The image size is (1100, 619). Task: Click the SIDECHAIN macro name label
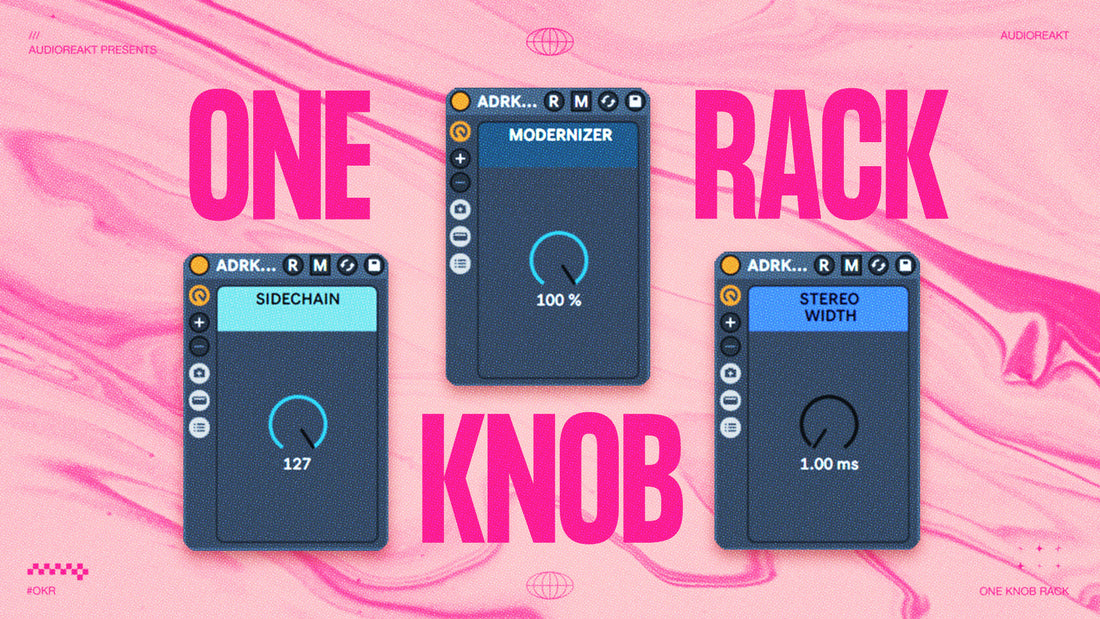click(x=297, y=299)
